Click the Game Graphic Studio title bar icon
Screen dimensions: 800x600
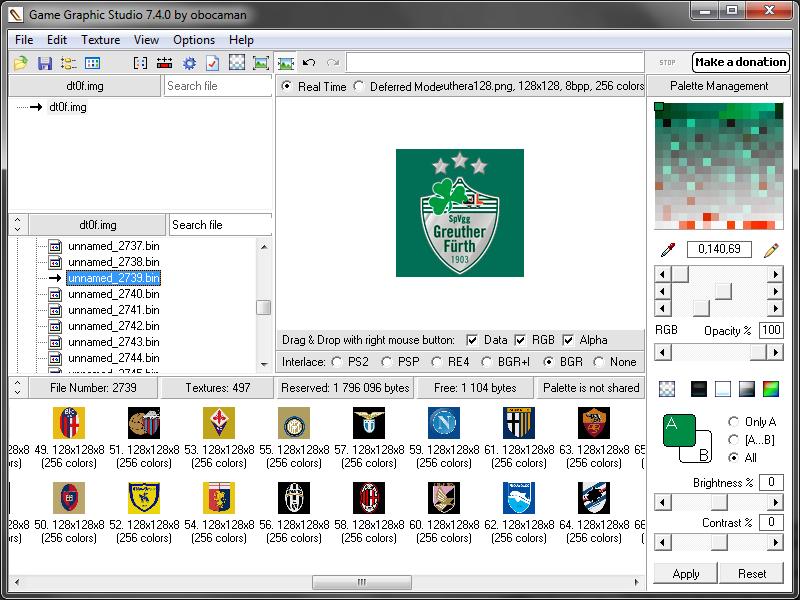pos(16,14)
